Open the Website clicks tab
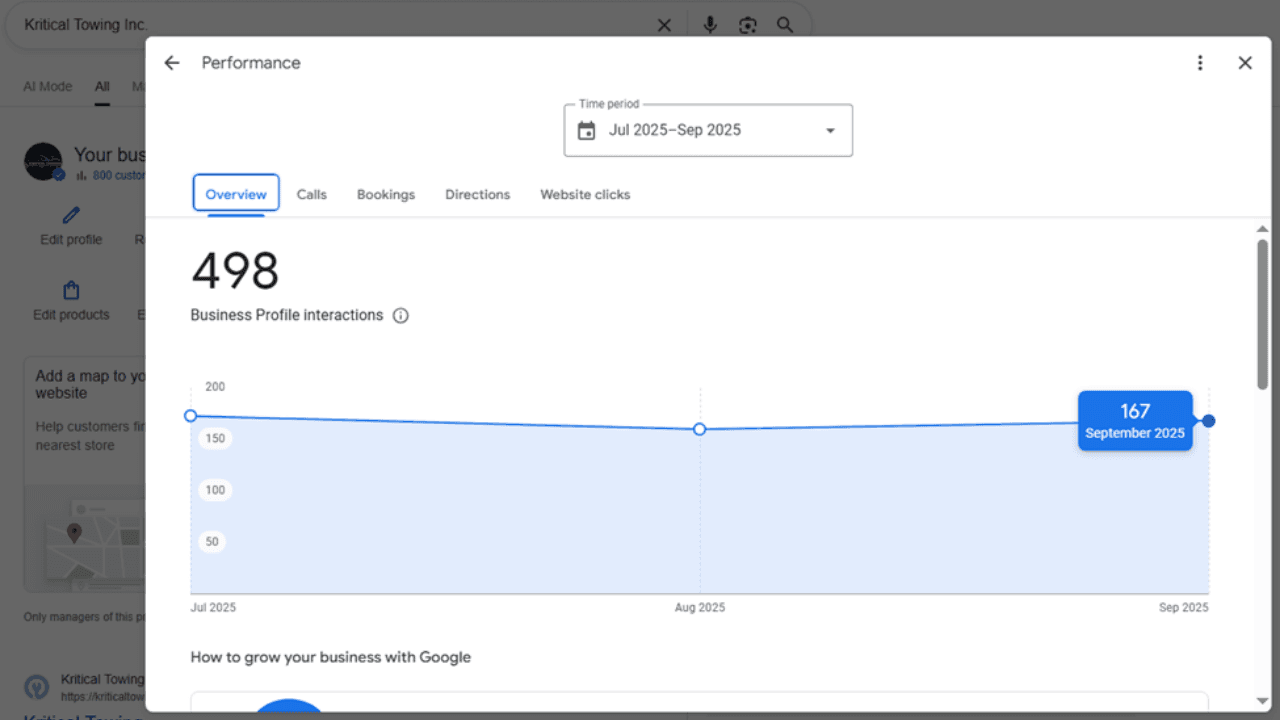 click(x=585, y=194)
